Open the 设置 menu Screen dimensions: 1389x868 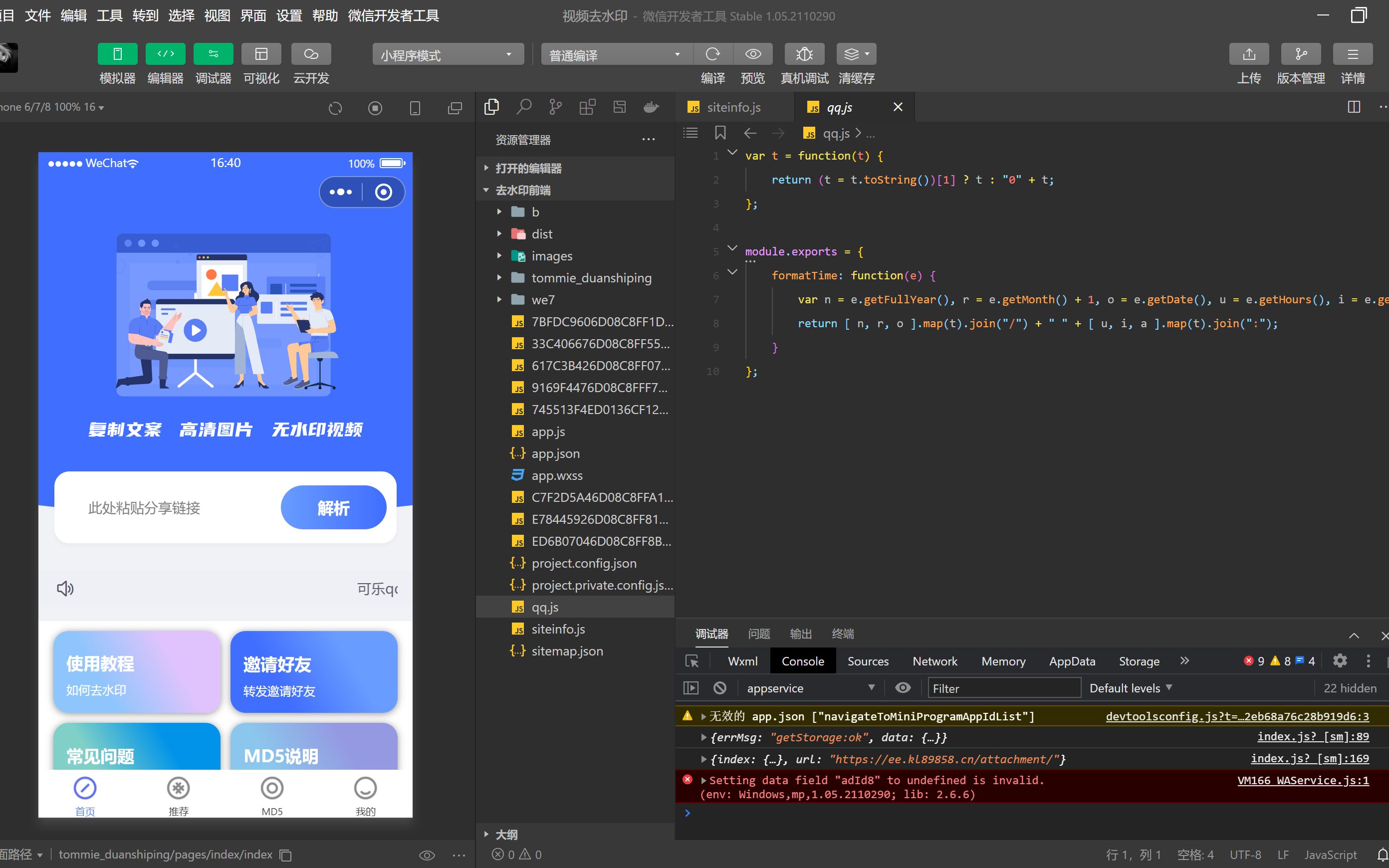(289, 15)
